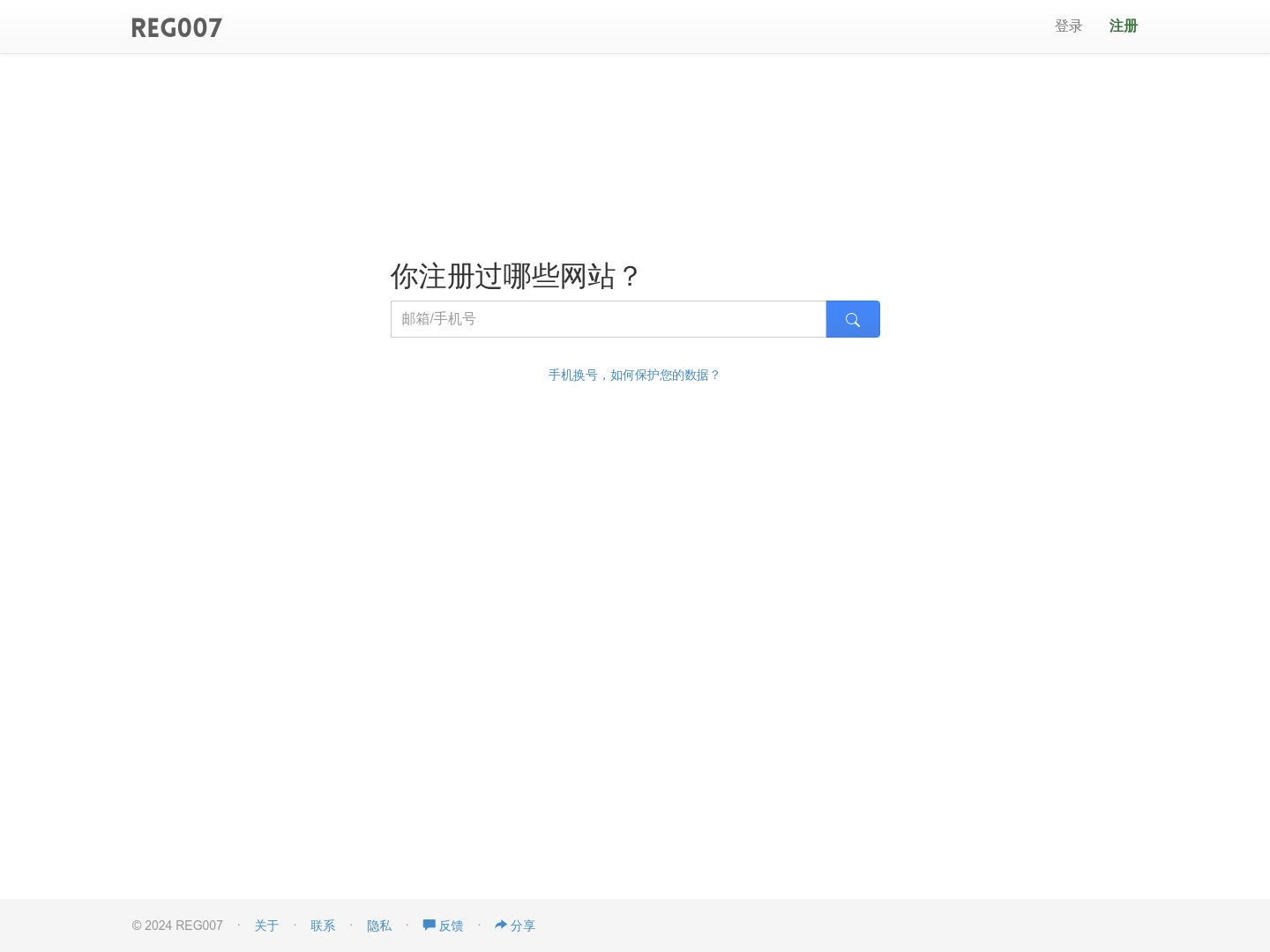Click the 你注册过哪些网站？ heading
This screenshot has height=952, width=1270.
(515, 276)
